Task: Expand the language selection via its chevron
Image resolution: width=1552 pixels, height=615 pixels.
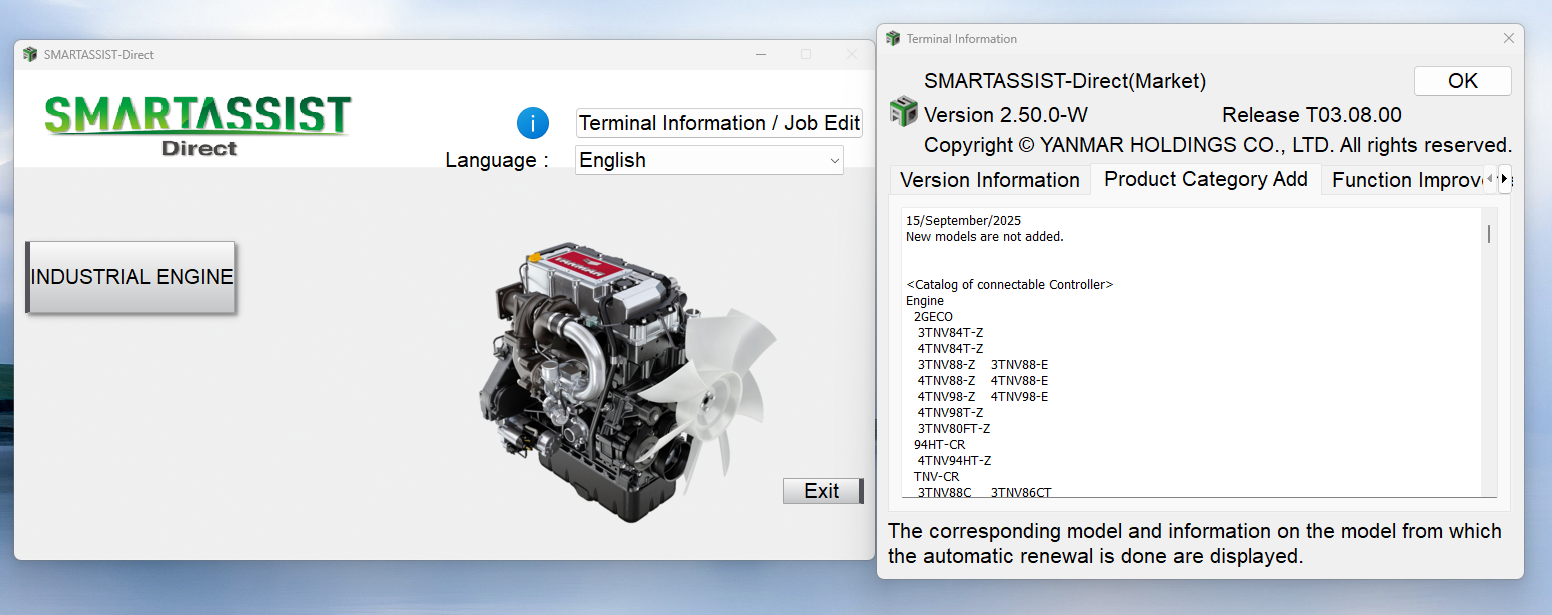Action: pyautogui.click(x=834, y=160)
